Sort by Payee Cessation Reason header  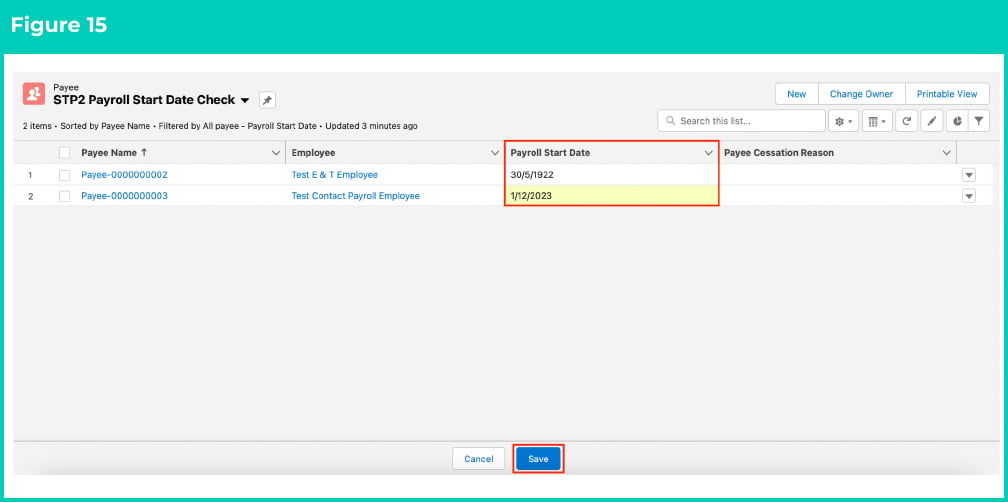pyautogui.click(x=778, y=153)
